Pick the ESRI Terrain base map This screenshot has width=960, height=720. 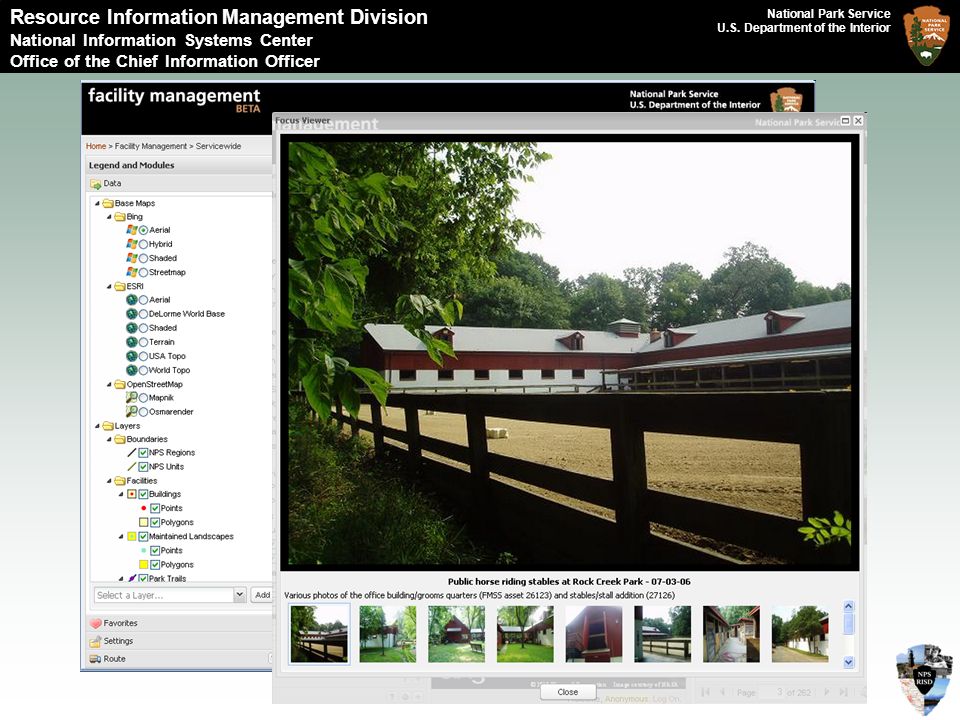point(143,342)
